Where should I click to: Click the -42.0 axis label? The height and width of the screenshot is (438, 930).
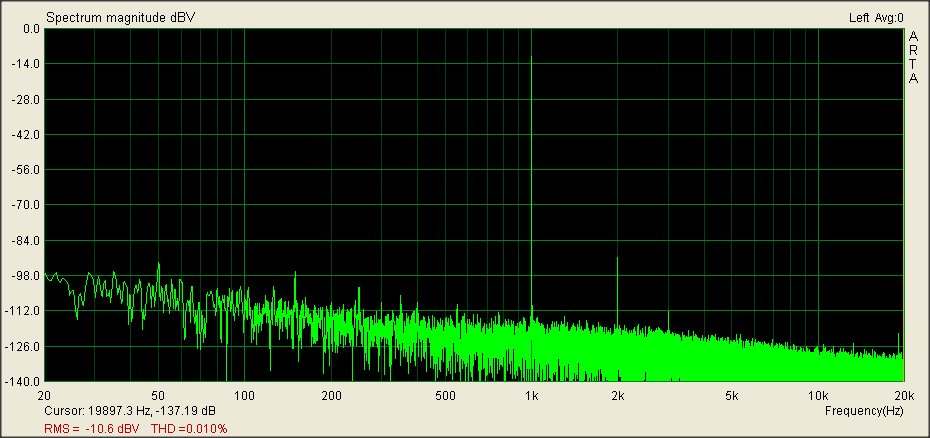(26, 135)
